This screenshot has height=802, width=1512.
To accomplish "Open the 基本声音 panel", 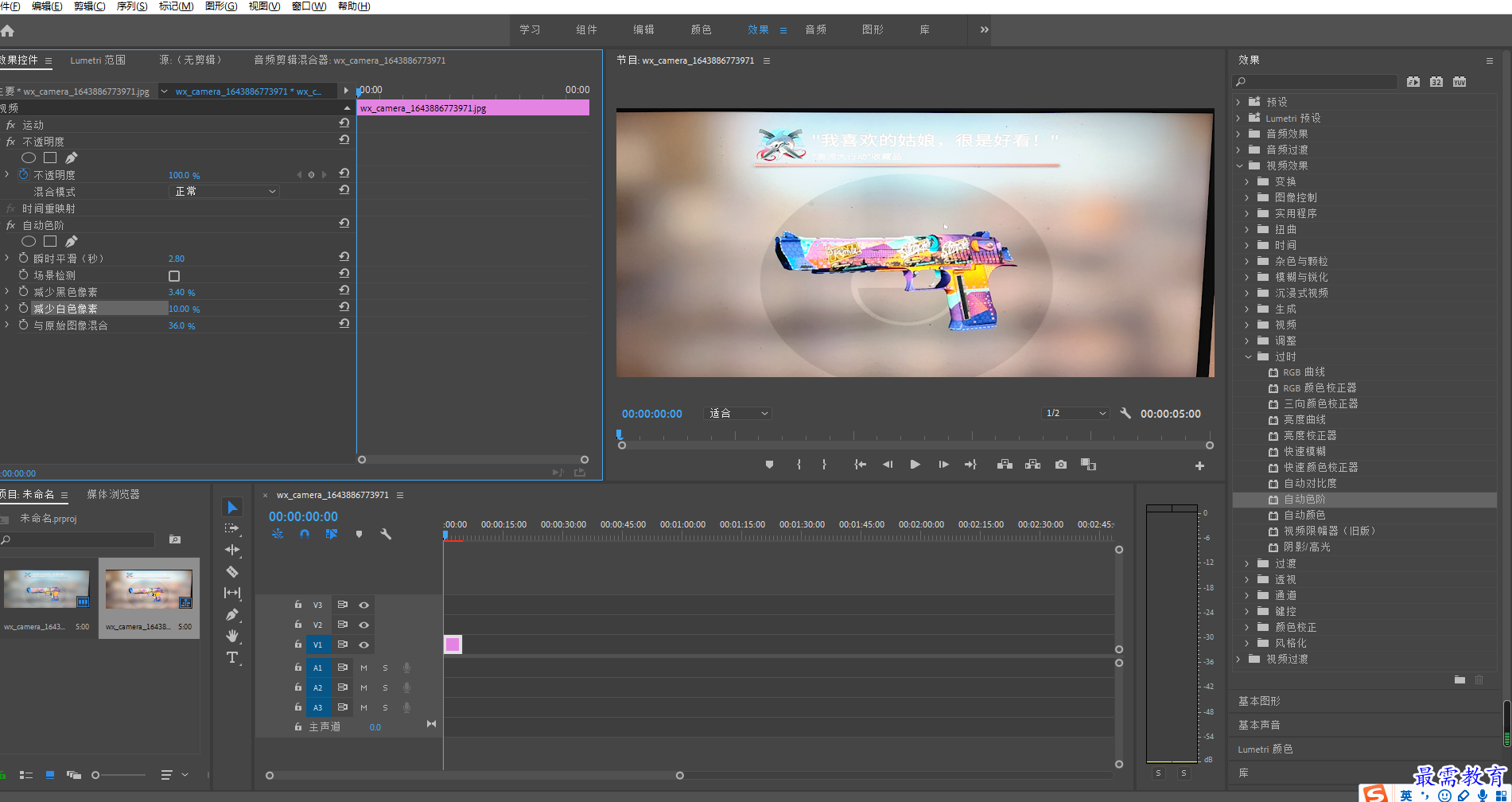I will 1259,725.
